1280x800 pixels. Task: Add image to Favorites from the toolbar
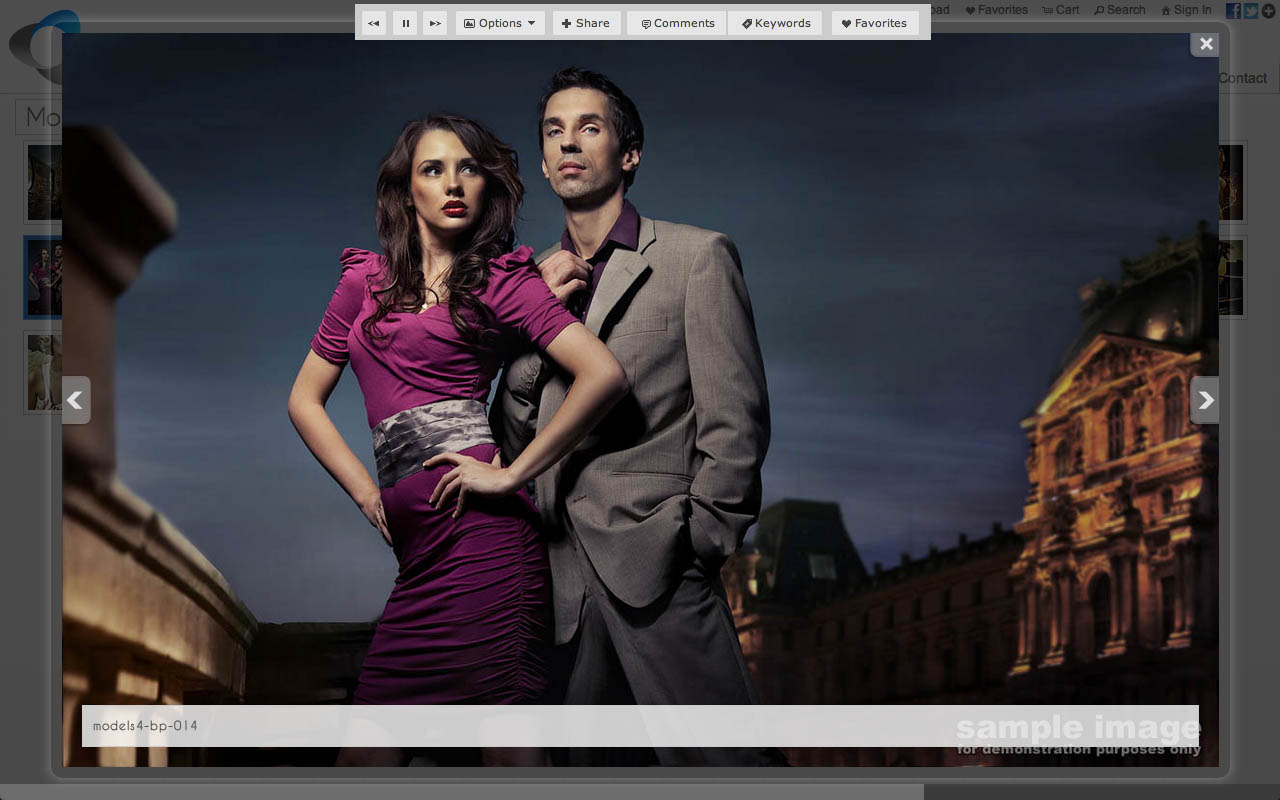point(875,23)
